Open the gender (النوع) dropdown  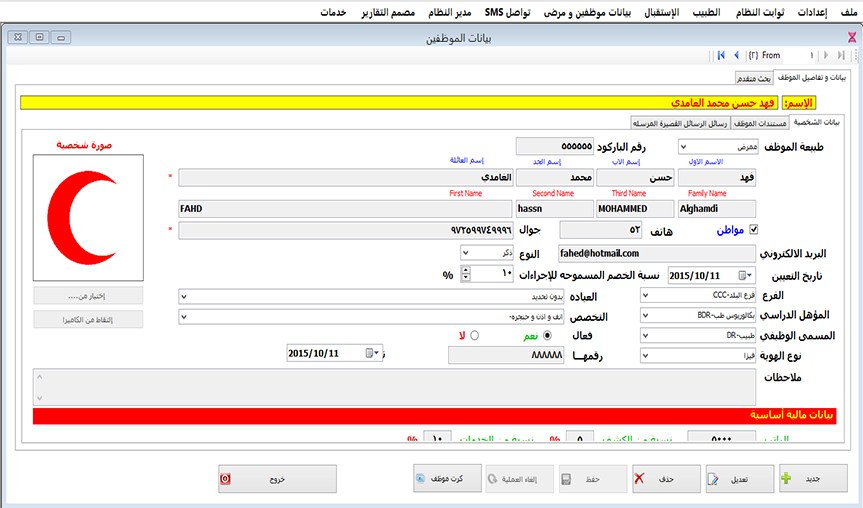[465, 254]
